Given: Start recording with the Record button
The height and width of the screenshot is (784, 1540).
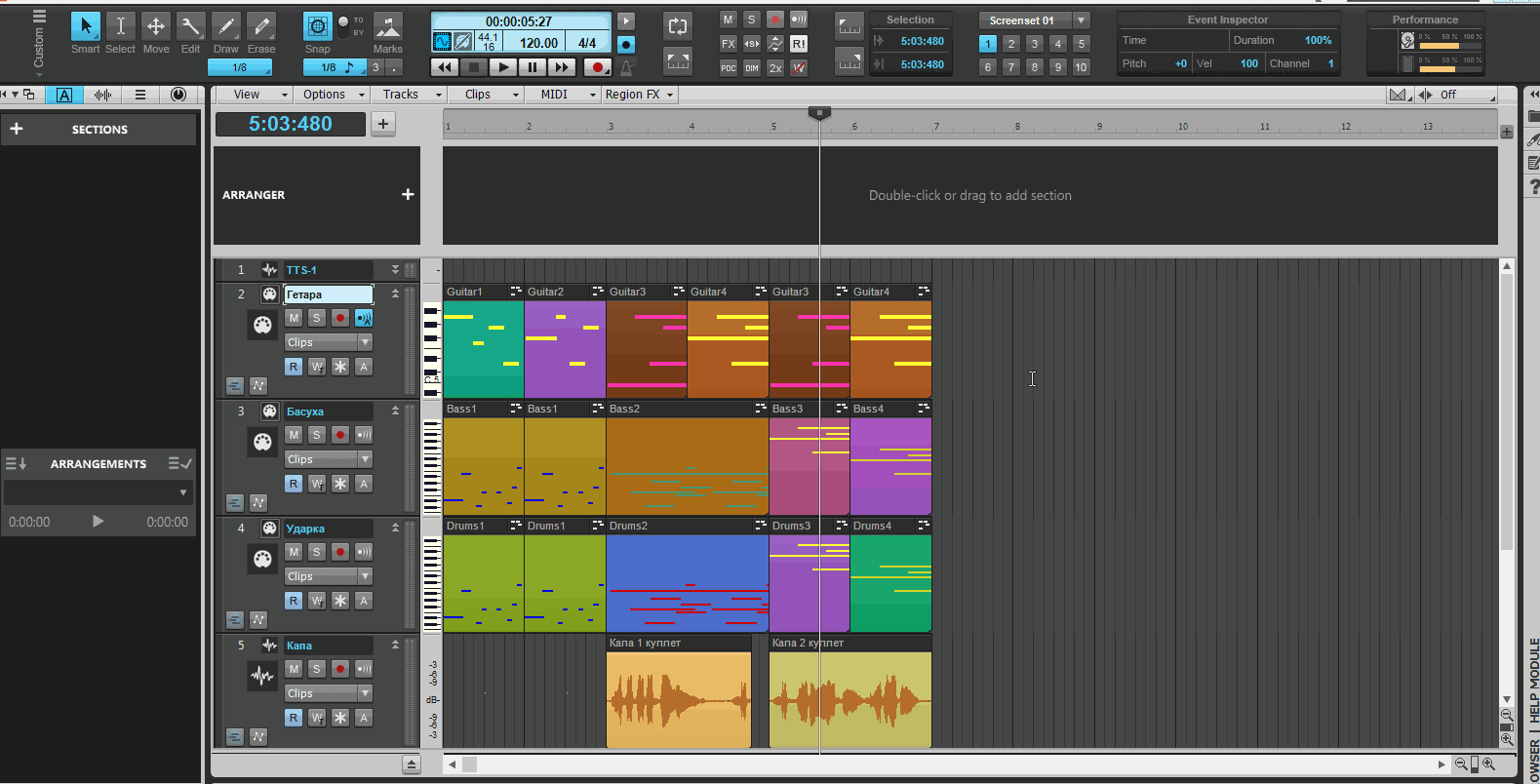Looking at the screenshot, I should pos(597,67).
